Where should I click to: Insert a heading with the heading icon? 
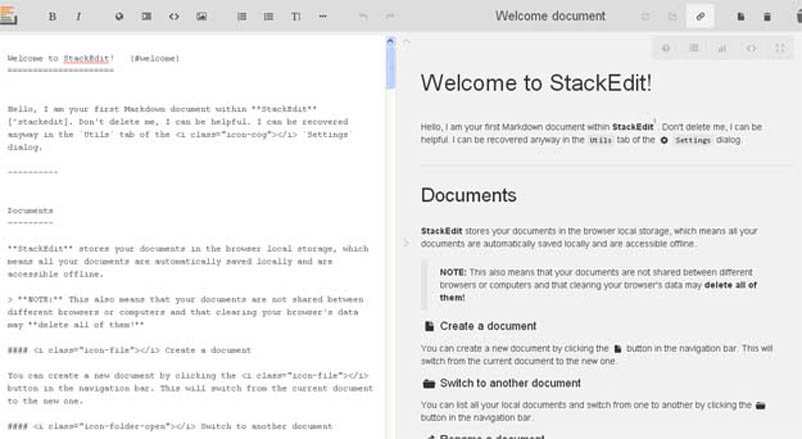point(296,17)
